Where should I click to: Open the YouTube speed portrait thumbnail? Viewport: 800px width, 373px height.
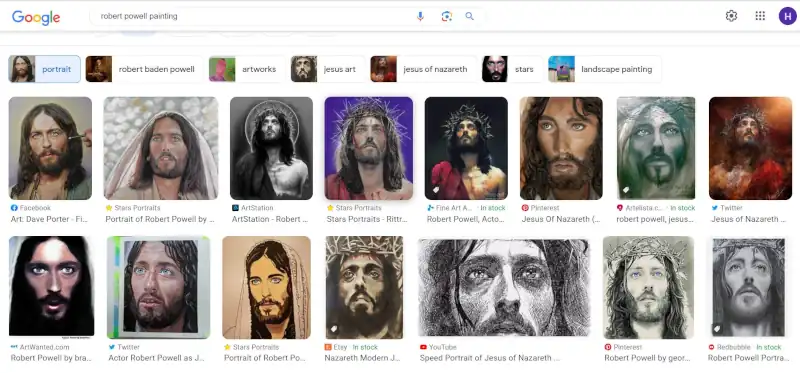click(504, 287)
